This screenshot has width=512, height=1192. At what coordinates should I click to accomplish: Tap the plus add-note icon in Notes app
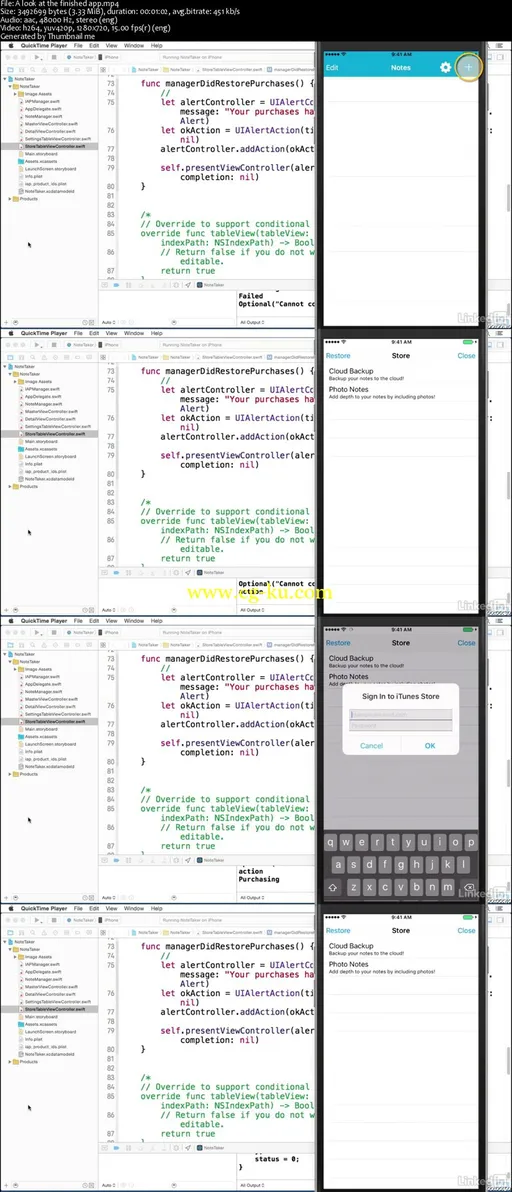[469, 68]
